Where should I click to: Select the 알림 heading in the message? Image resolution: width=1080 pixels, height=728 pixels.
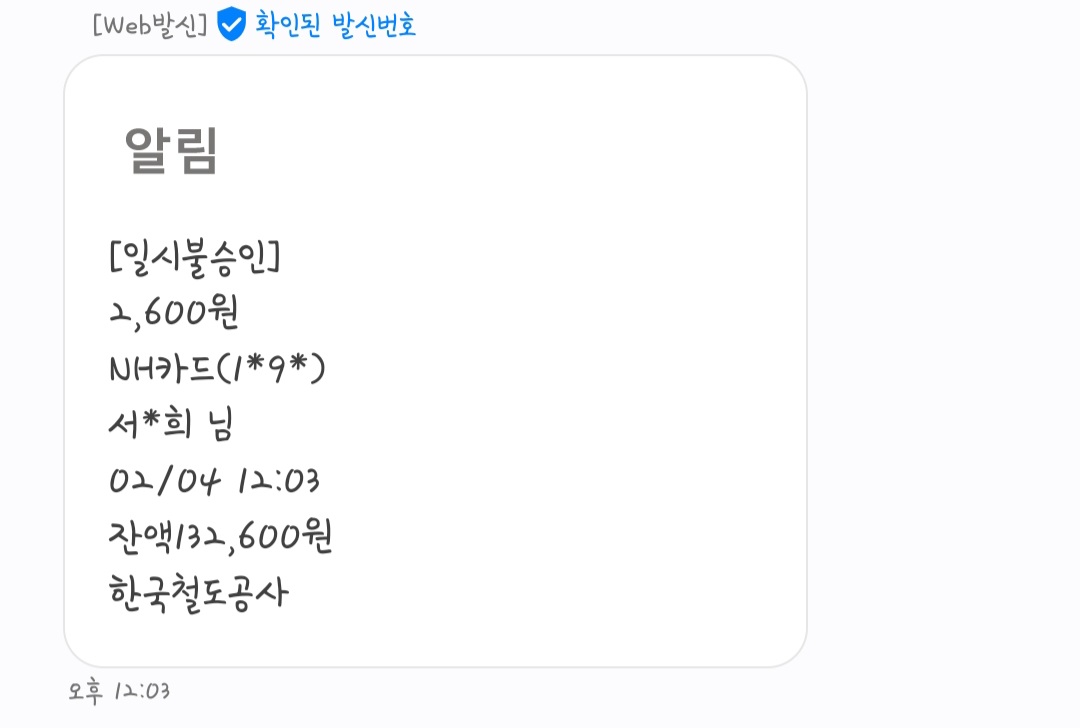[x=171, y=151]
